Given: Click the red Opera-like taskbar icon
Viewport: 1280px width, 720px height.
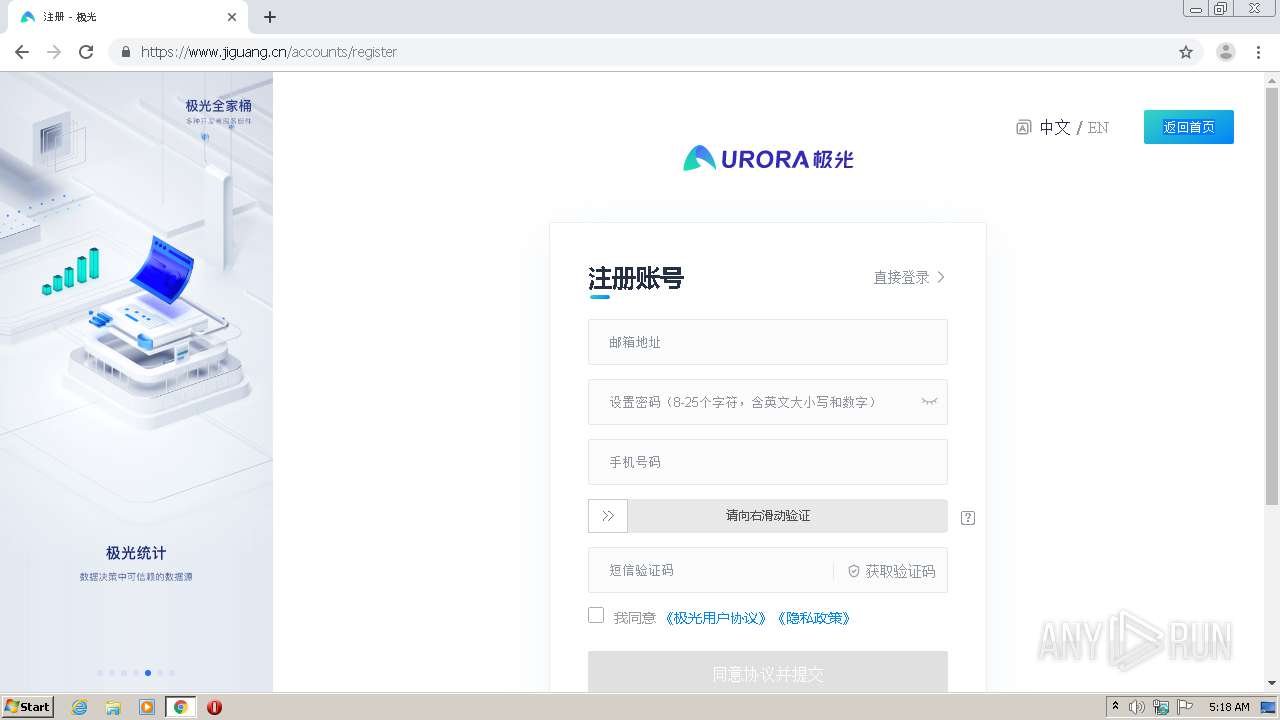Looking at the screenshot, I should pos(214,707).
